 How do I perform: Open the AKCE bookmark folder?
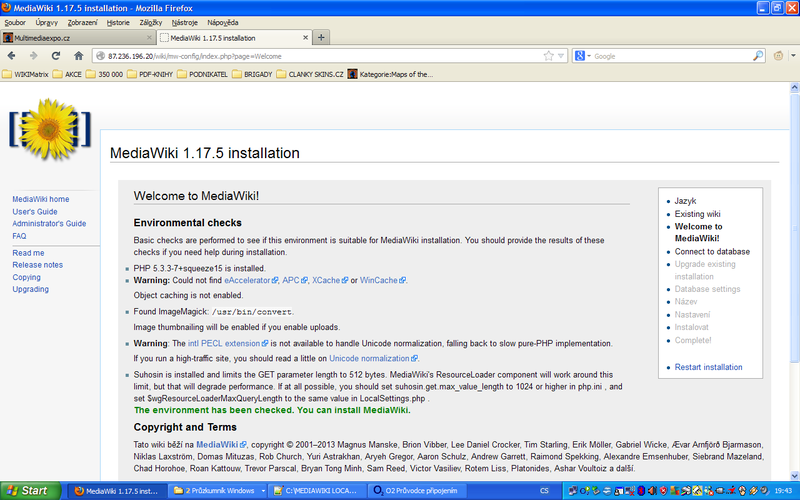(67, 74)
